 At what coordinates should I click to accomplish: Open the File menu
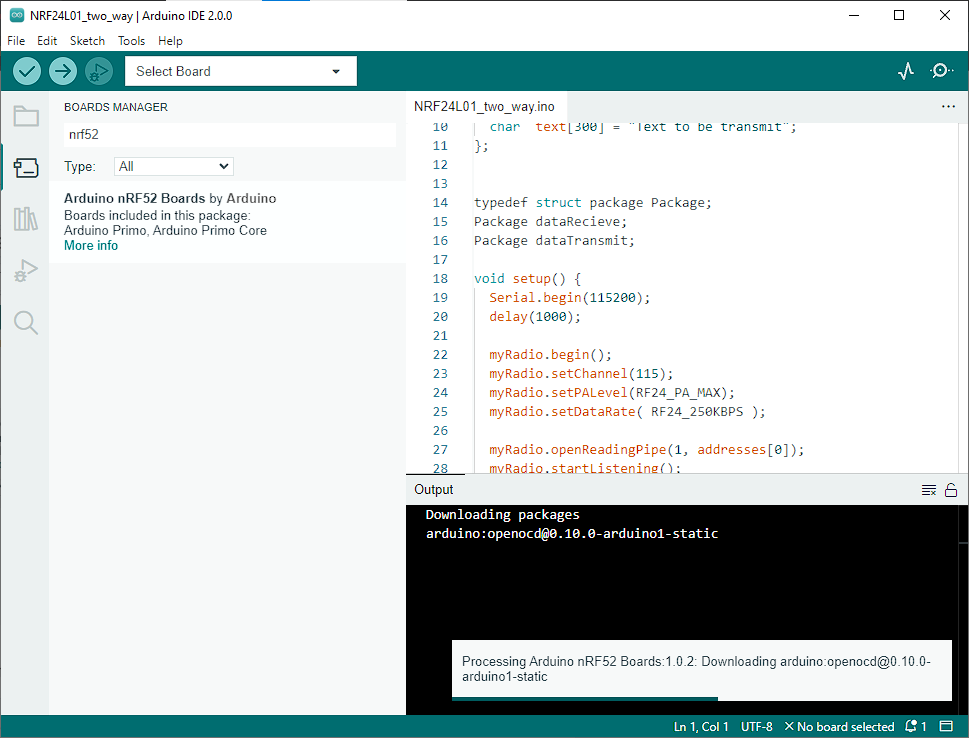(16, 41)
